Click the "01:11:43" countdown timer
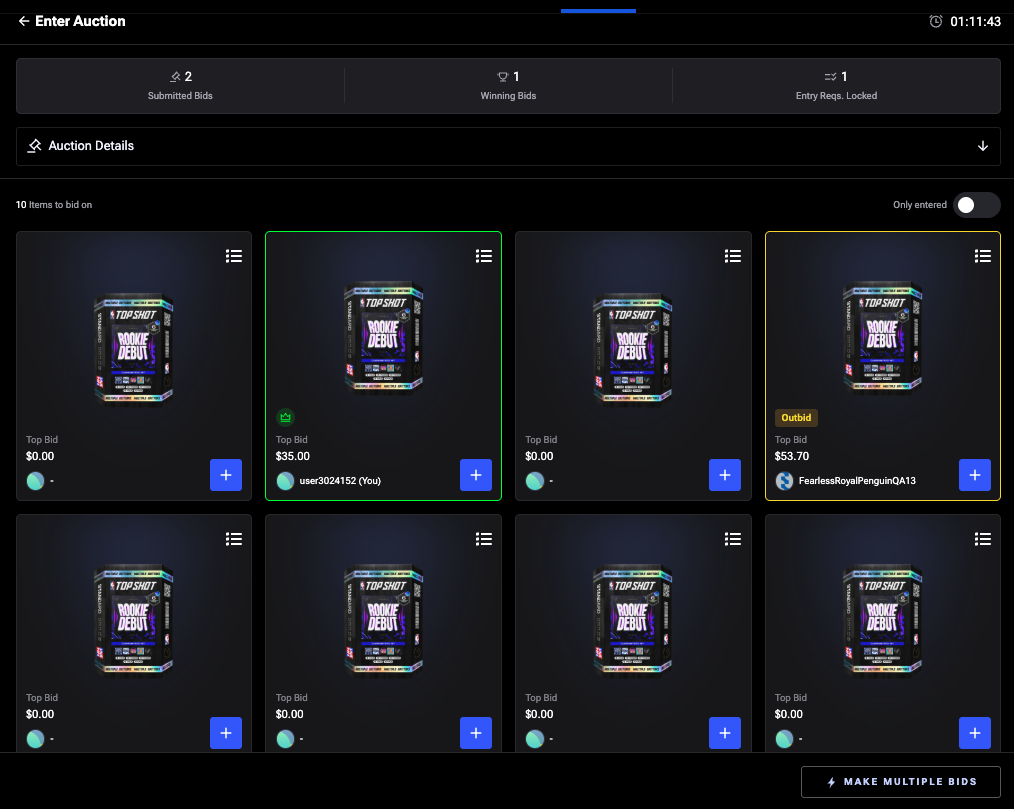1014x809 pixels. click(975, 22)
